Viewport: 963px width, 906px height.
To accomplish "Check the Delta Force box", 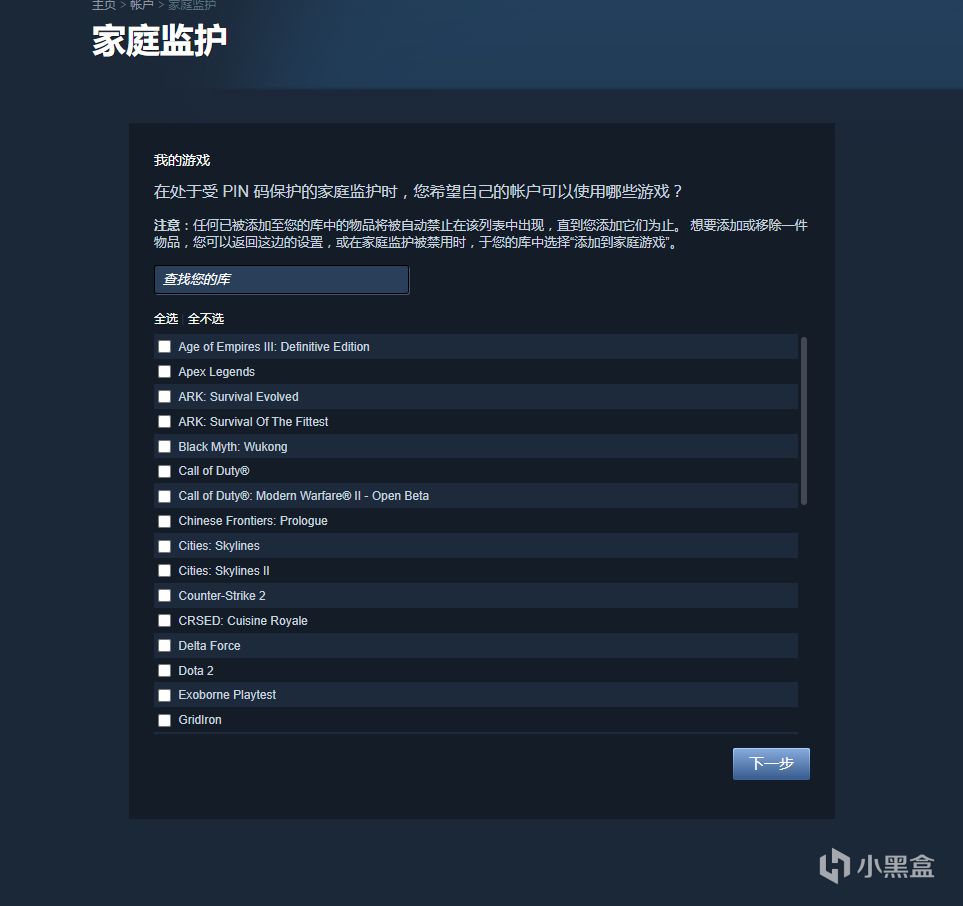I will point(164,646).
